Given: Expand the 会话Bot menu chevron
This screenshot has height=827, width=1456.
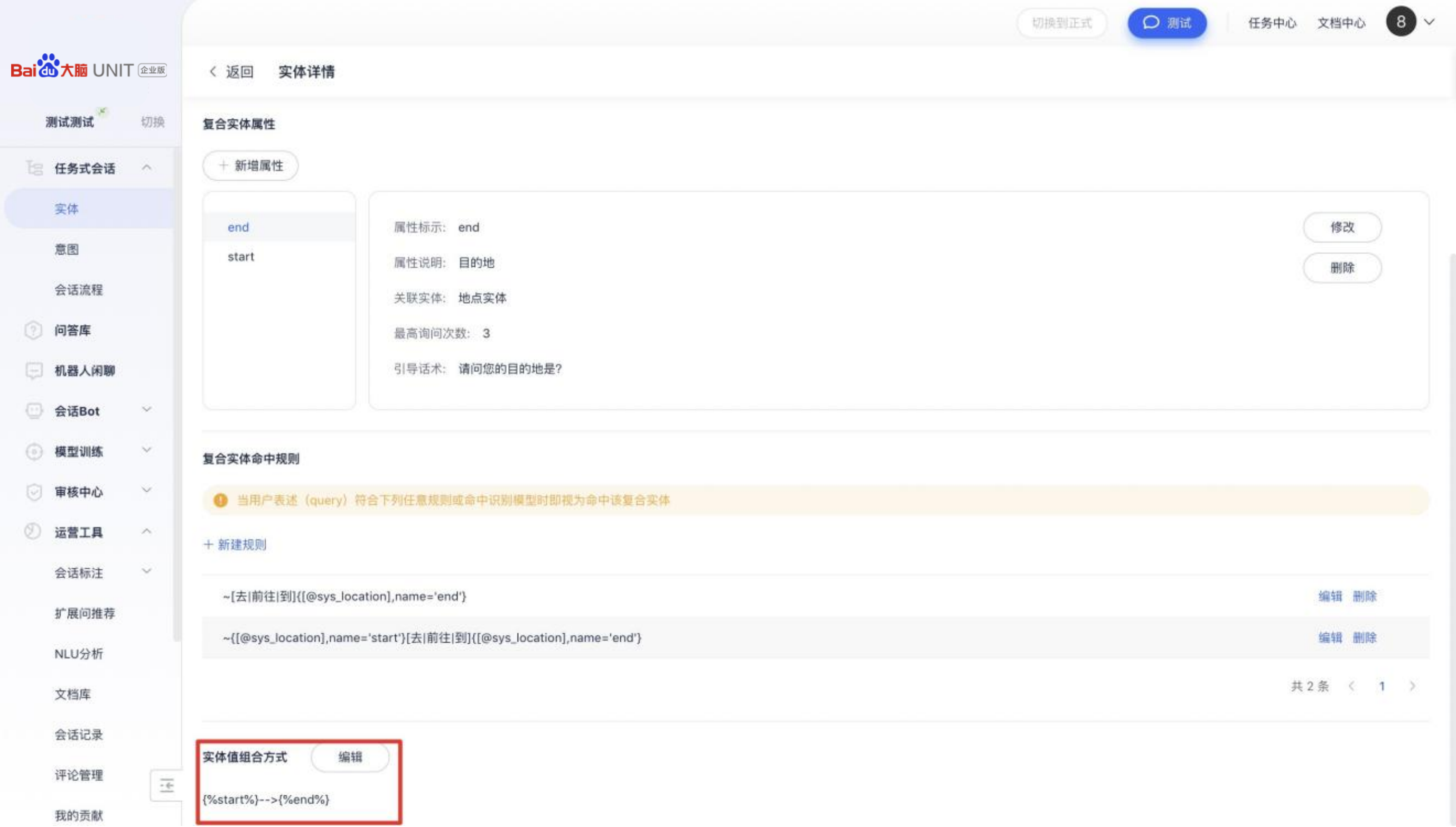Looking at the screenshot, I should pyautogui.click(x=146, y=409).
